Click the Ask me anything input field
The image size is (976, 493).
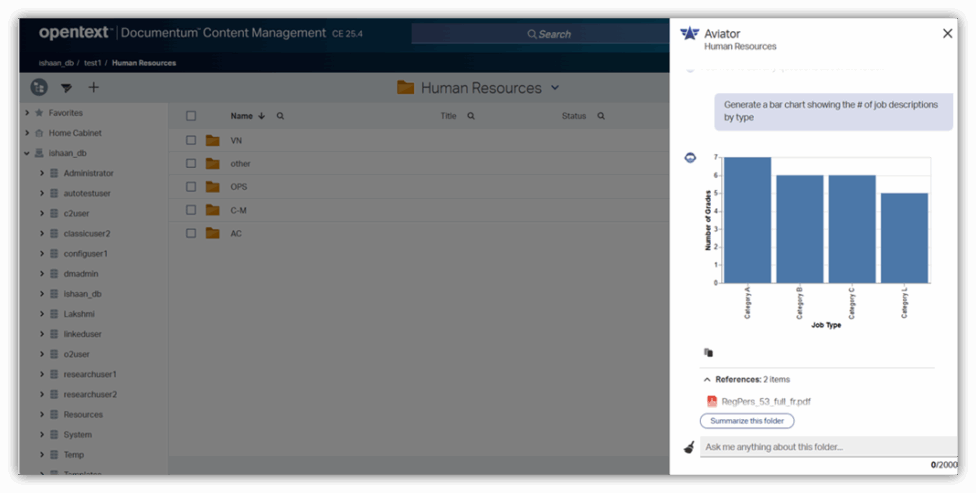point(828,447)
